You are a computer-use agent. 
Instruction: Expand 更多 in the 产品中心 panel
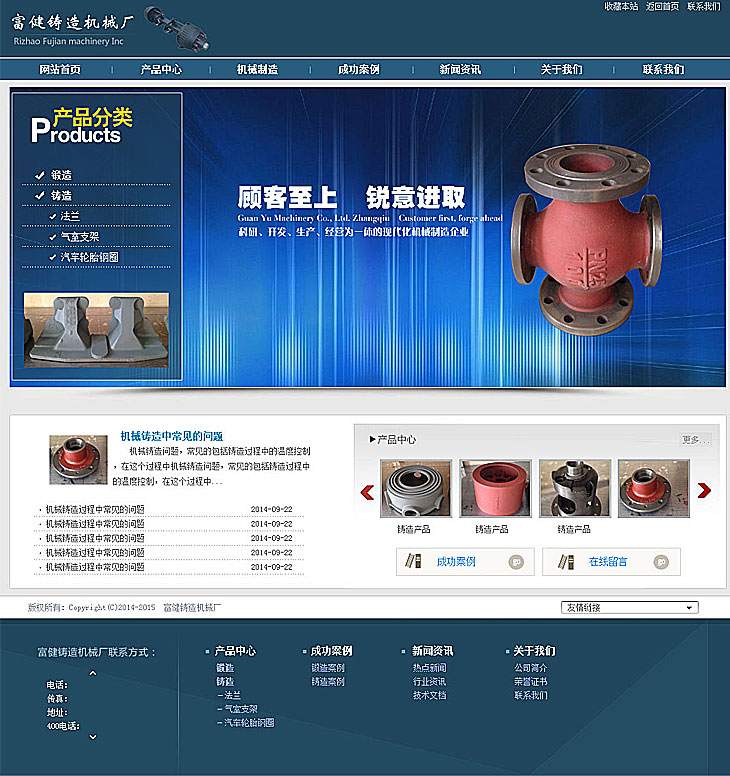coord(691,439)
